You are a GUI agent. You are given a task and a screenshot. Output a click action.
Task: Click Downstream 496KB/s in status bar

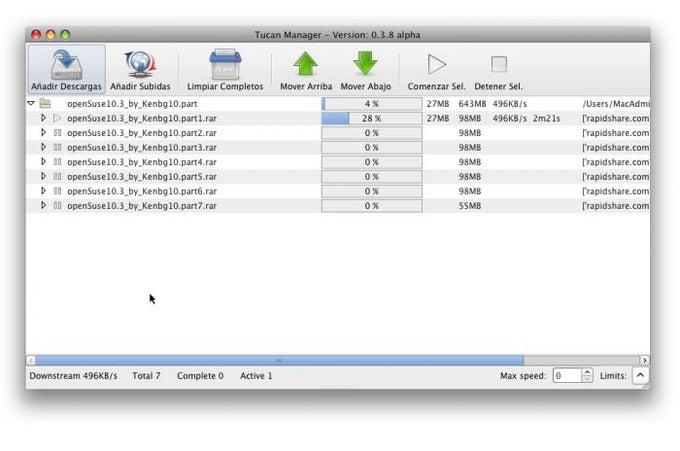coord(73,376)
